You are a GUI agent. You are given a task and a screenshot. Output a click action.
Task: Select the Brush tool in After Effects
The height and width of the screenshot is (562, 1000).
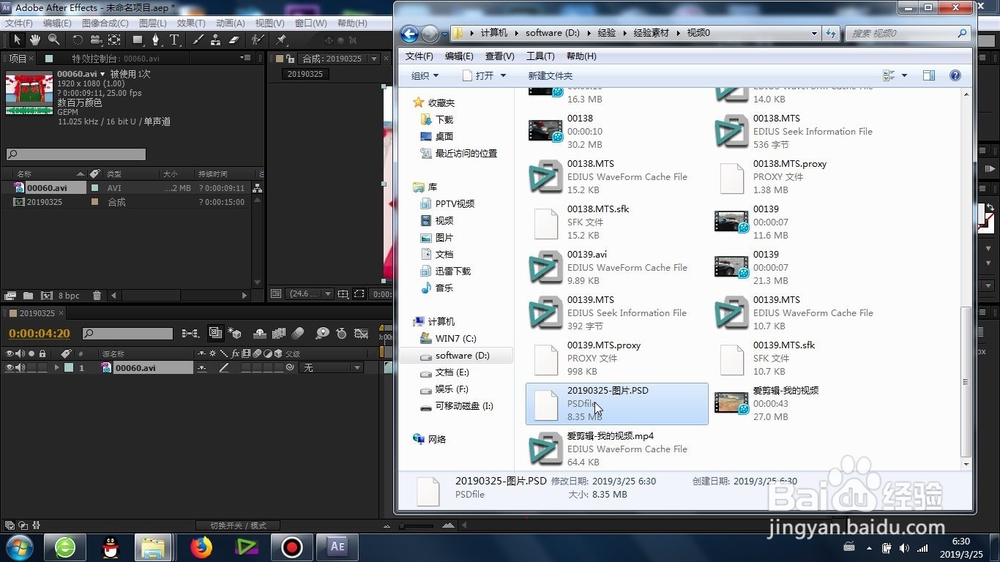198,40
